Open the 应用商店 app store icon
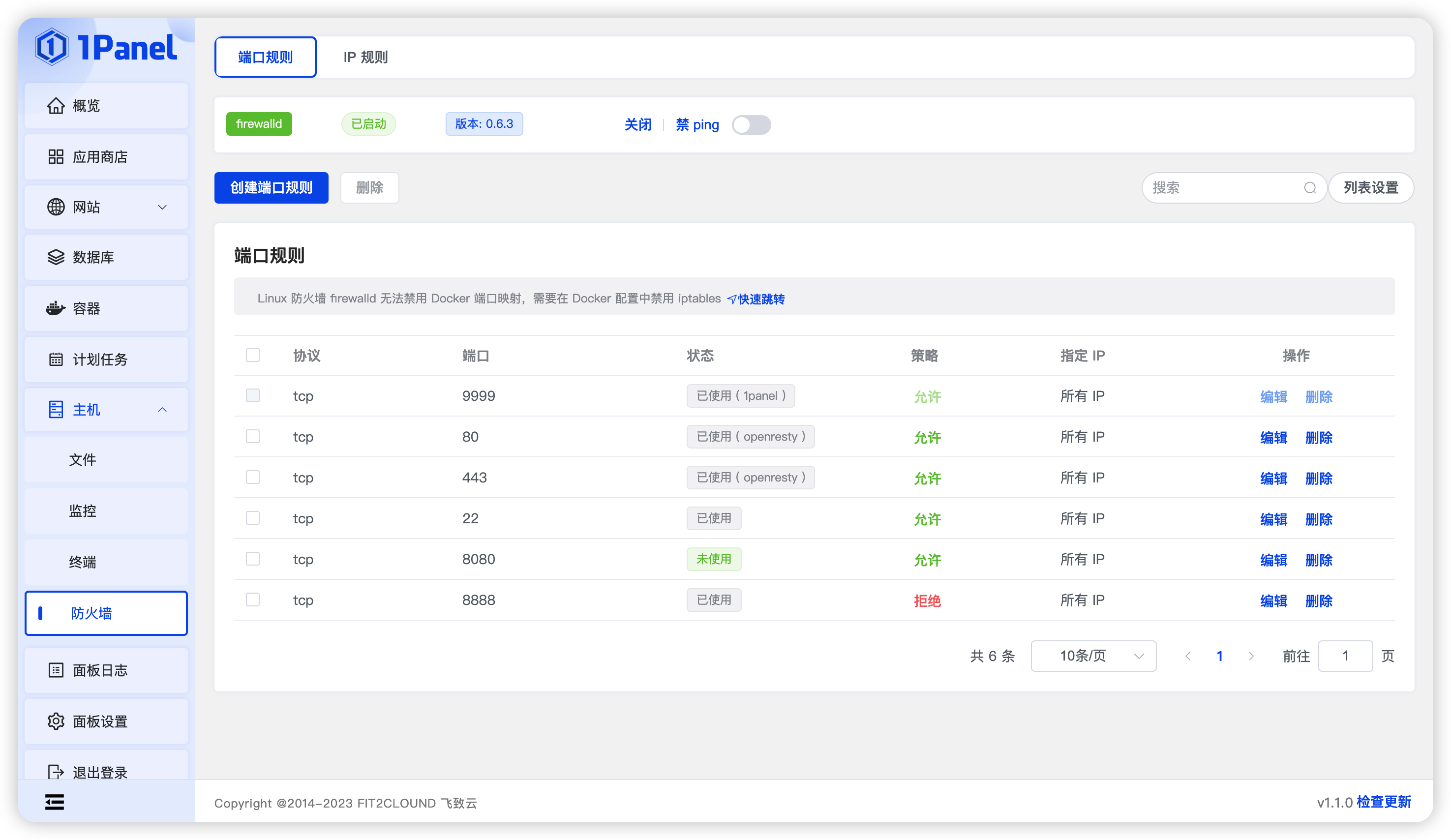This screenshot has height=840, width=1451. coord(56,156)
